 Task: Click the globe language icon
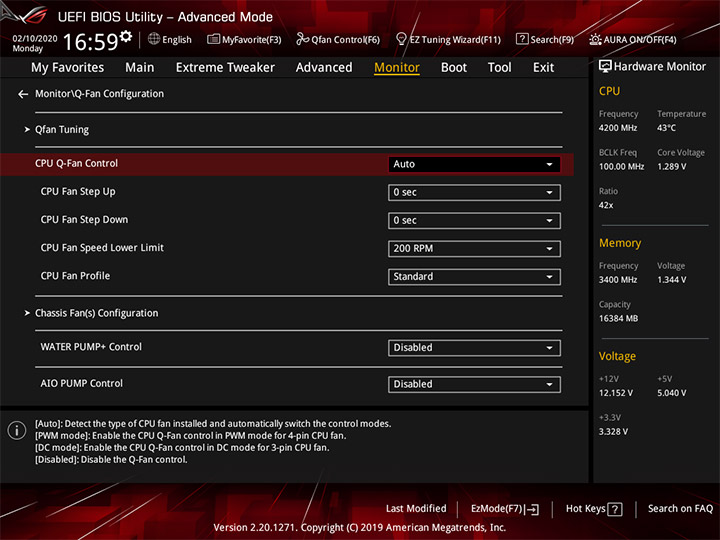pyautogui.click(x=154, y=39)
